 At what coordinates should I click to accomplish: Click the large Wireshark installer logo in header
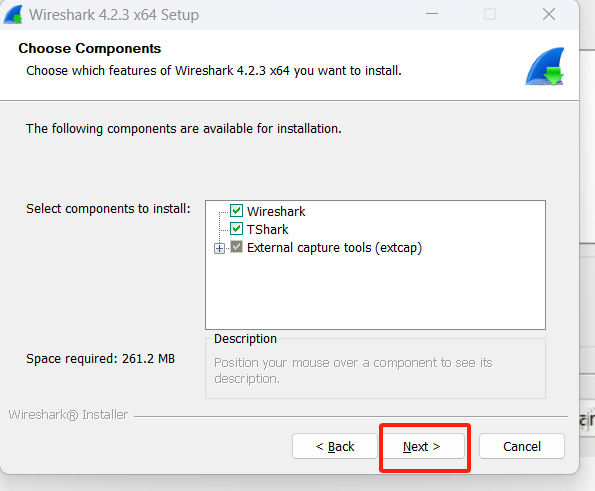[x=545, y=66]
